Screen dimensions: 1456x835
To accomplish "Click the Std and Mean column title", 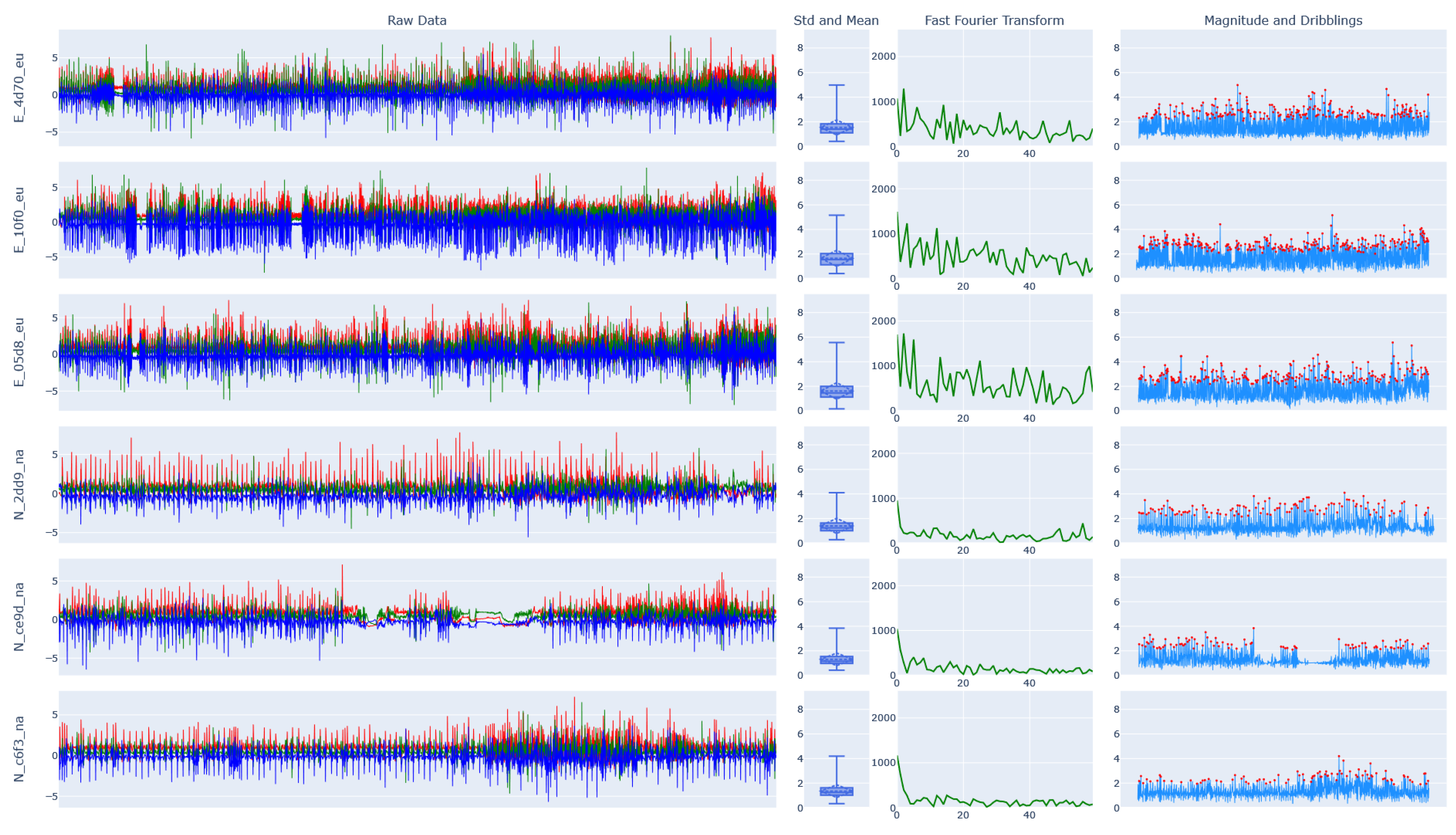I will (x=836, y=21).
